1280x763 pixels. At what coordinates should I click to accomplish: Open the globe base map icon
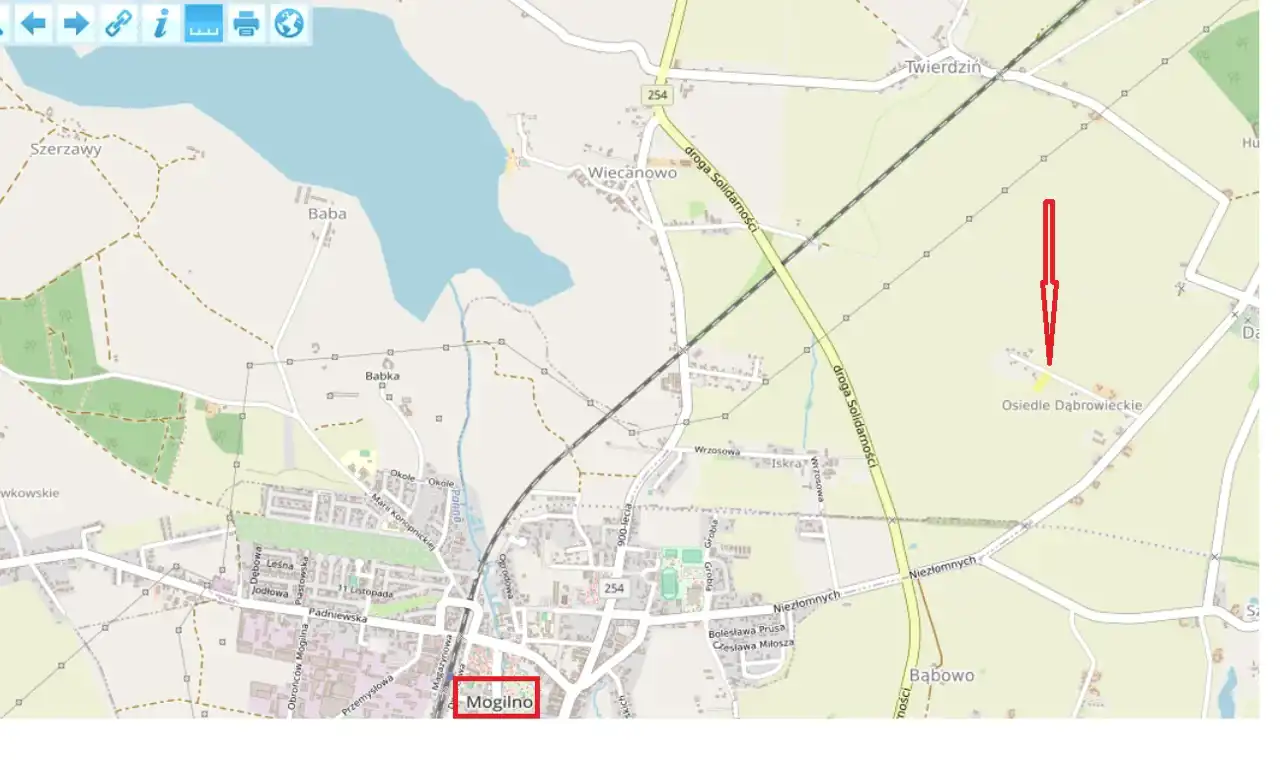(288, 23)
